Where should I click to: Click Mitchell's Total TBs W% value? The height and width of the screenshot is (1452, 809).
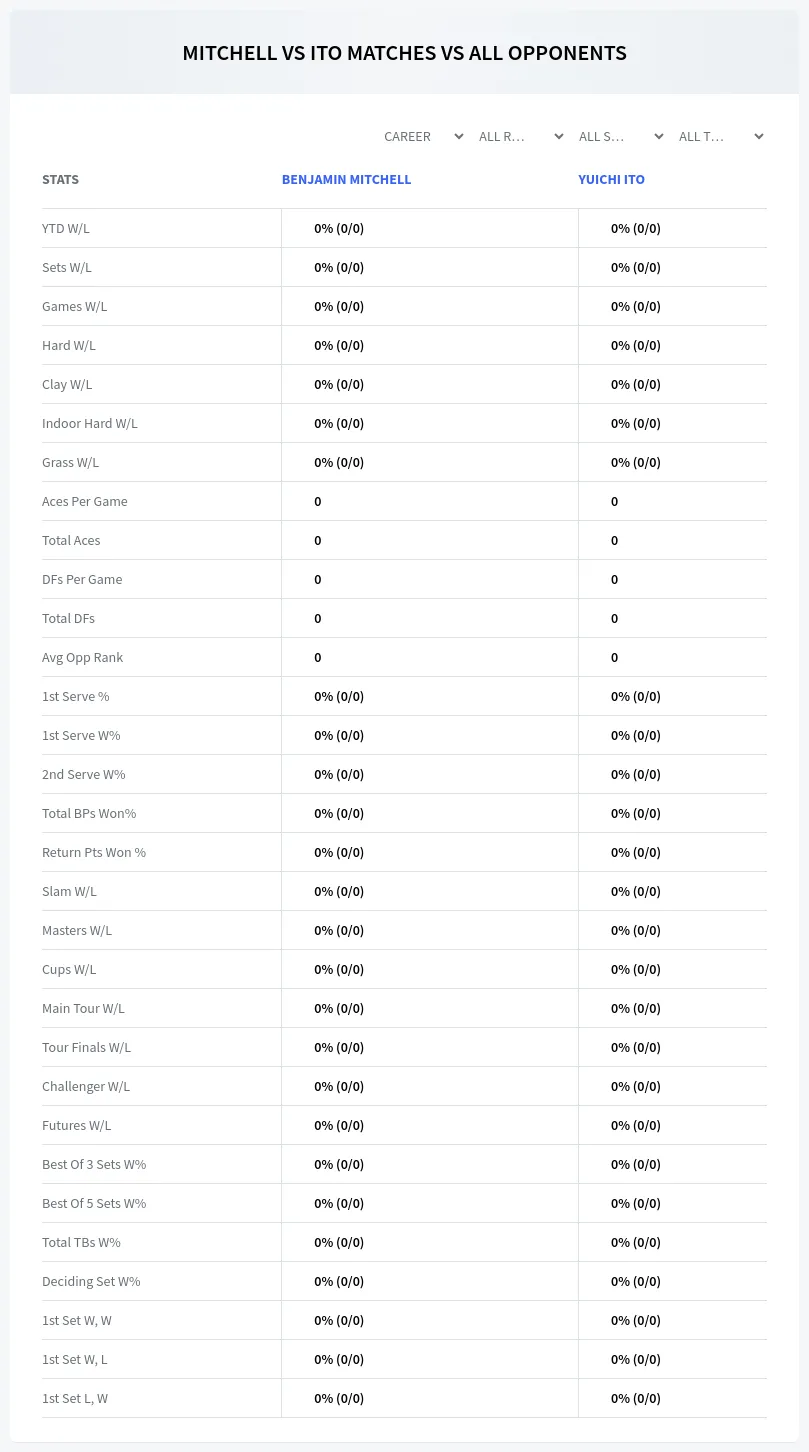coord(339,1243)
